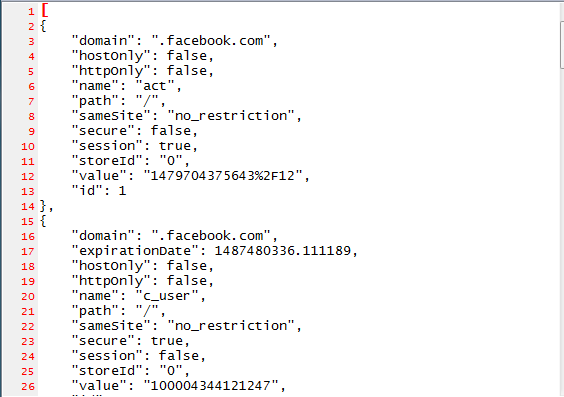564x397 pixels.
Task: Click line number 1 in the gutter
Action: (x=32, y=12)
